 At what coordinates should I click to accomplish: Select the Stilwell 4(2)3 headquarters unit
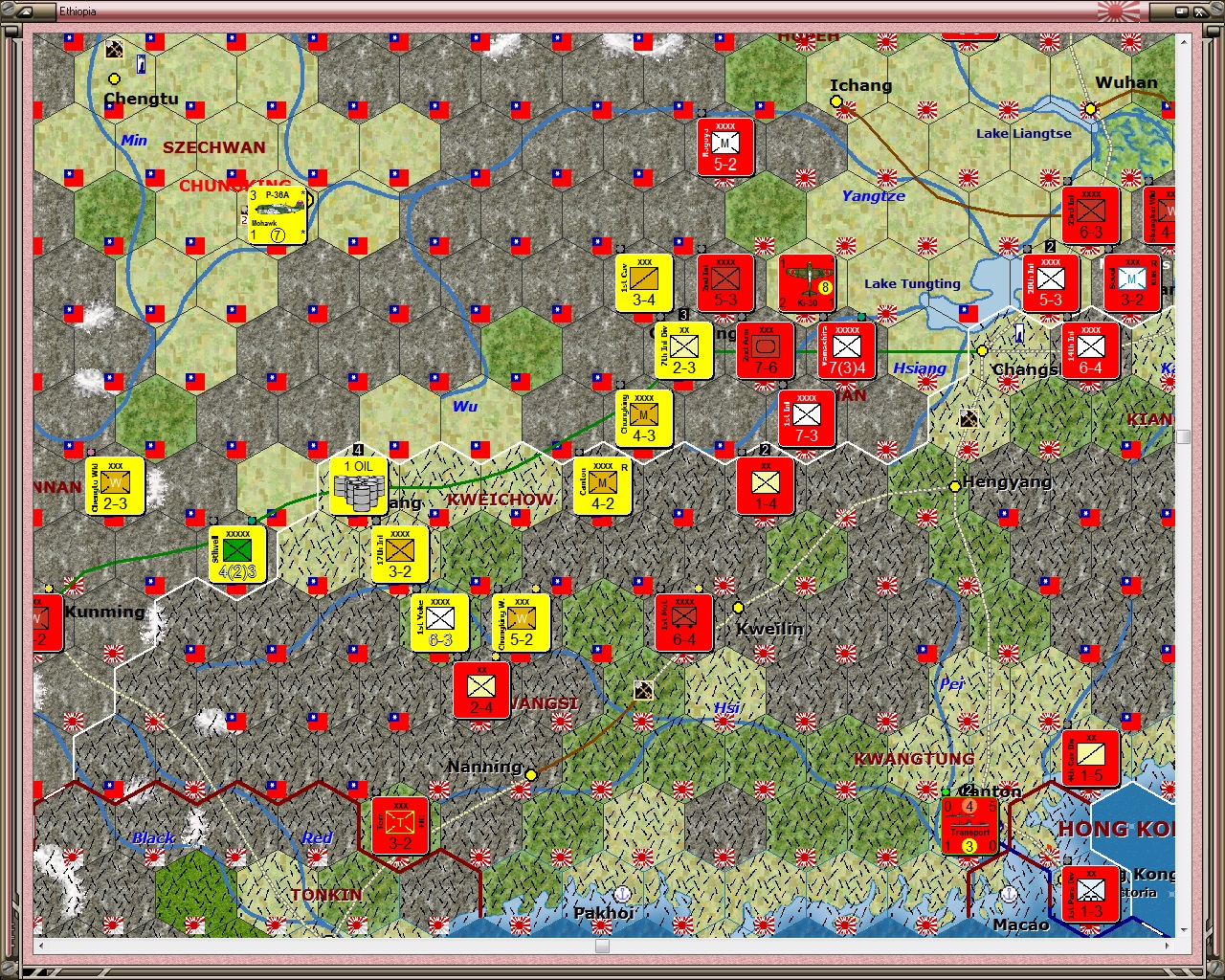[237, 554]
